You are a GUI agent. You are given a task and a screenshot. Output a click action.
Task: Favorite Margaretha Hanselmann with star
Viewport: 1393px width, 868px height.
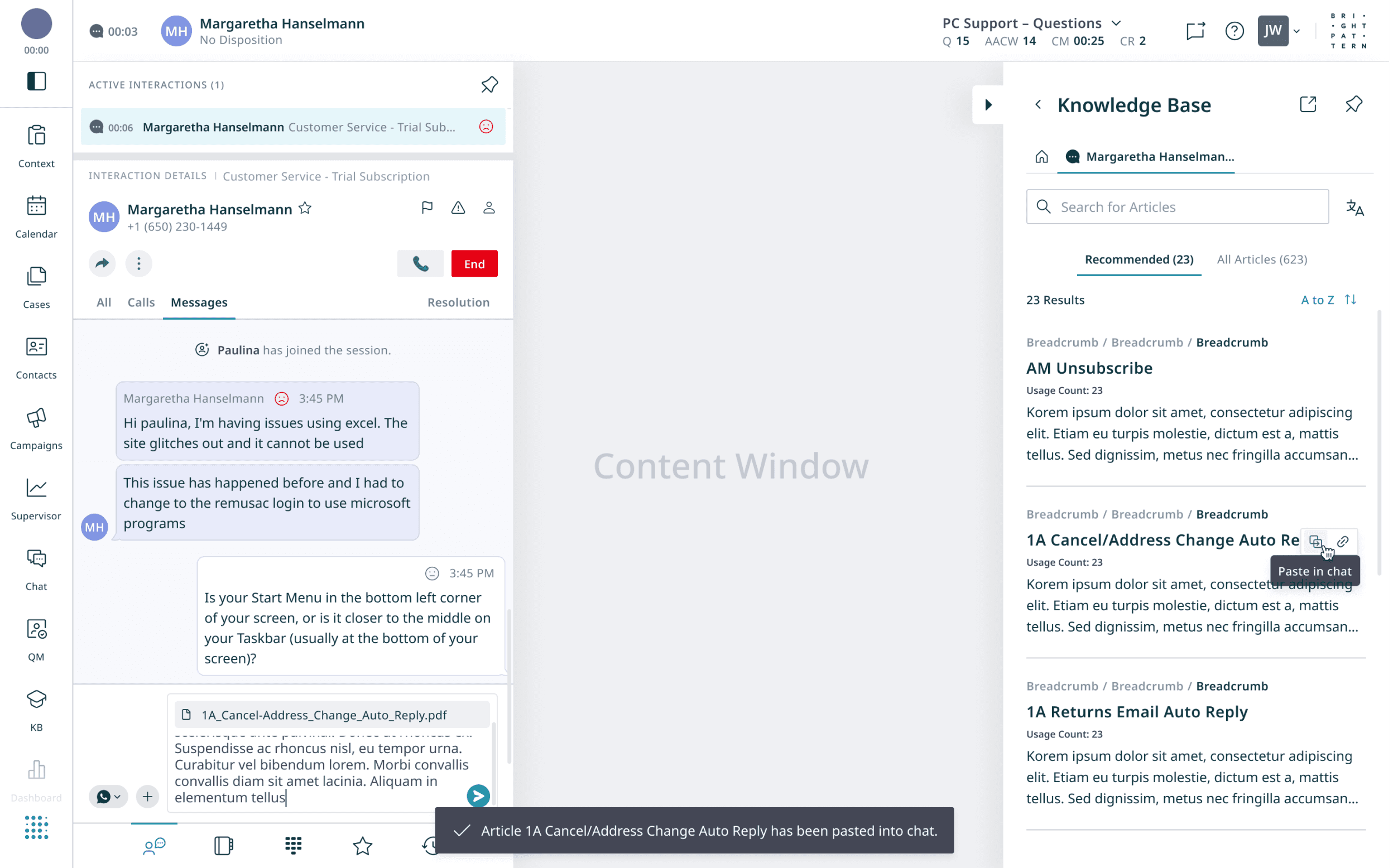[305, 209]
